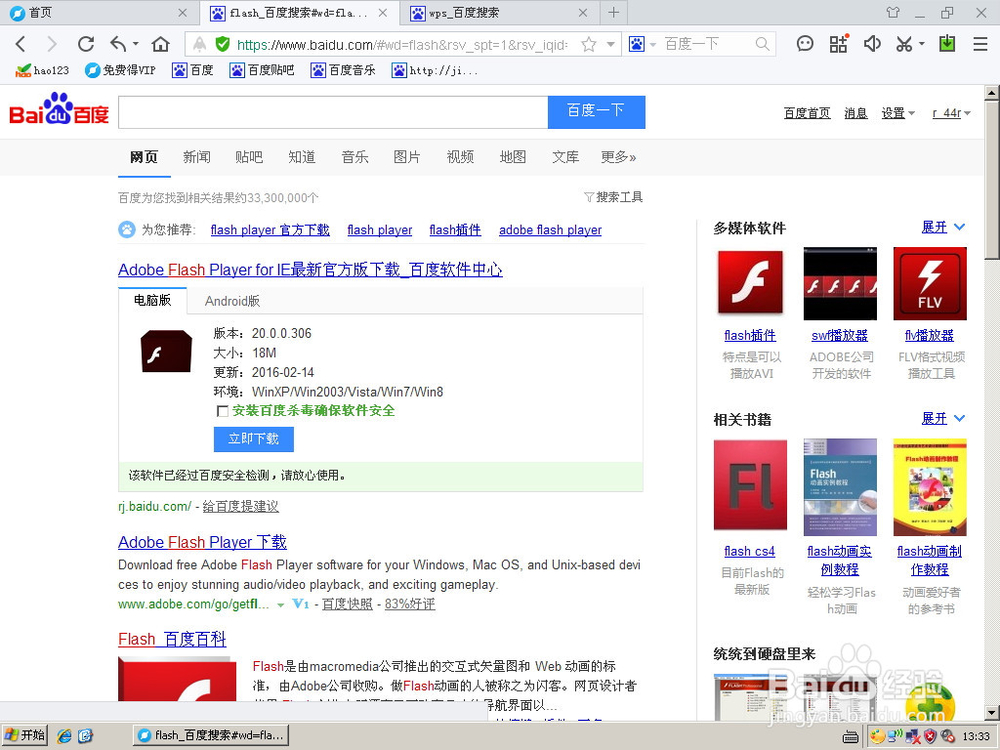Open the extensions grid icon
Screen dimensions: 1000x750
(x=838, y=43)
